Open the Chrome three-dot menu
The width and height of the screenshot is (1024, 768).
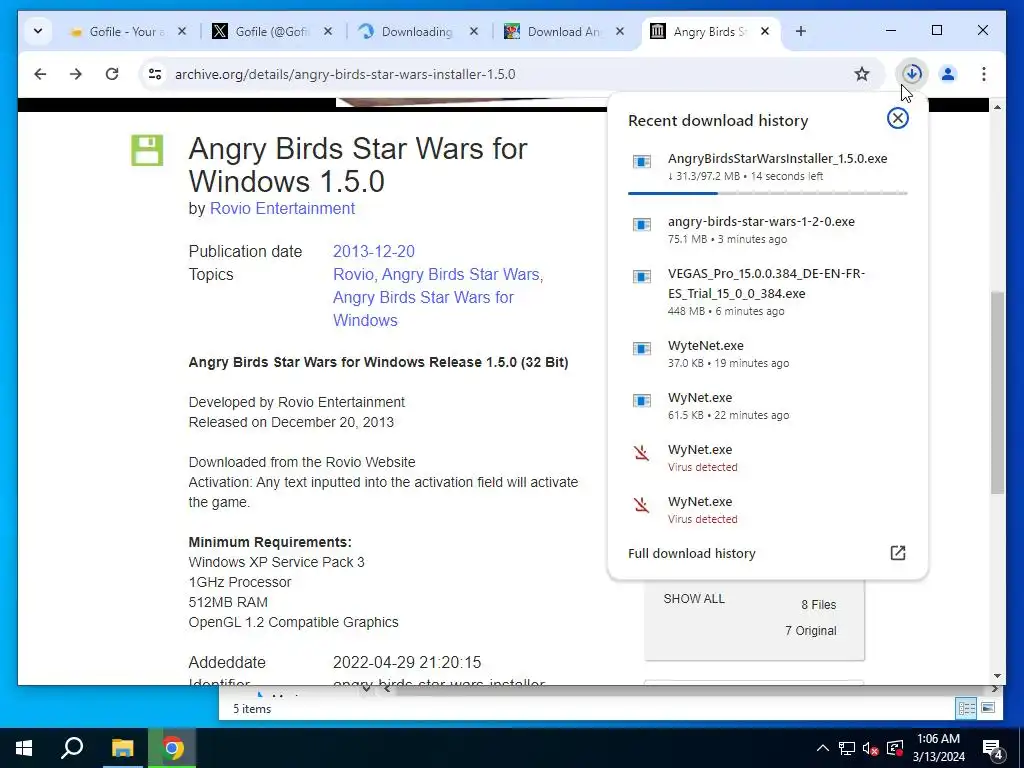[x=984, y=74]
